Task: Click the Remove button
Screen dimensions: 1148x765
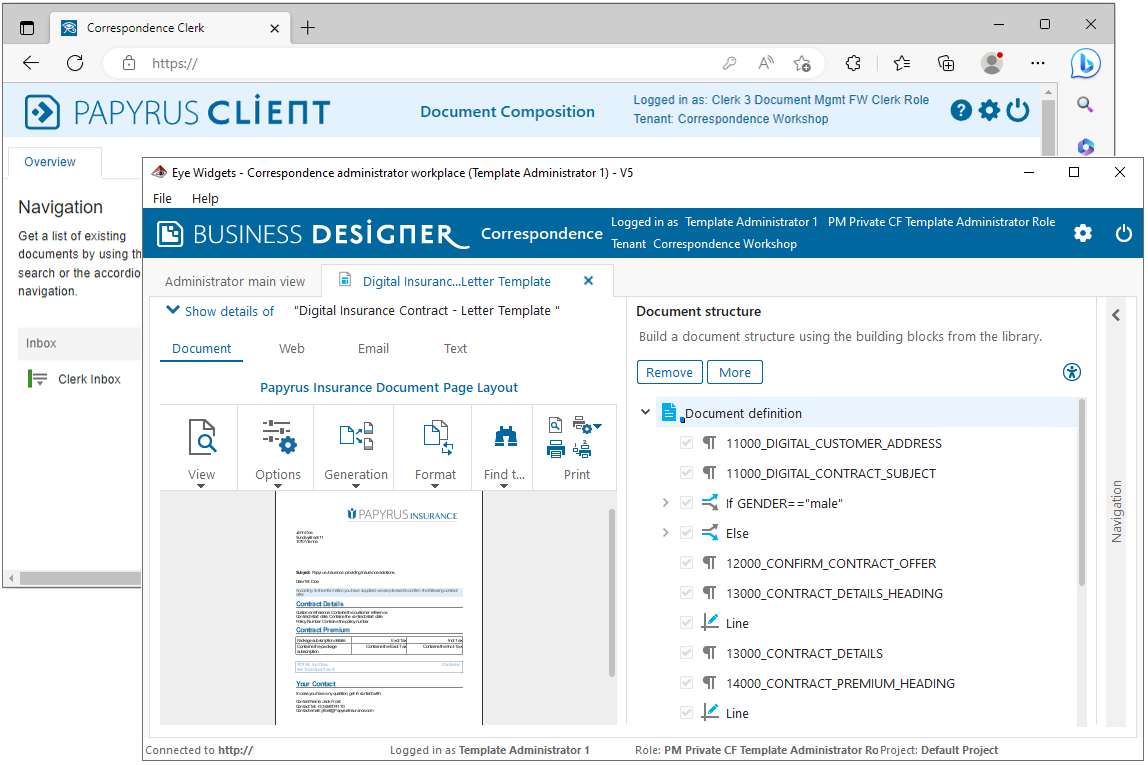Action: 669,372
